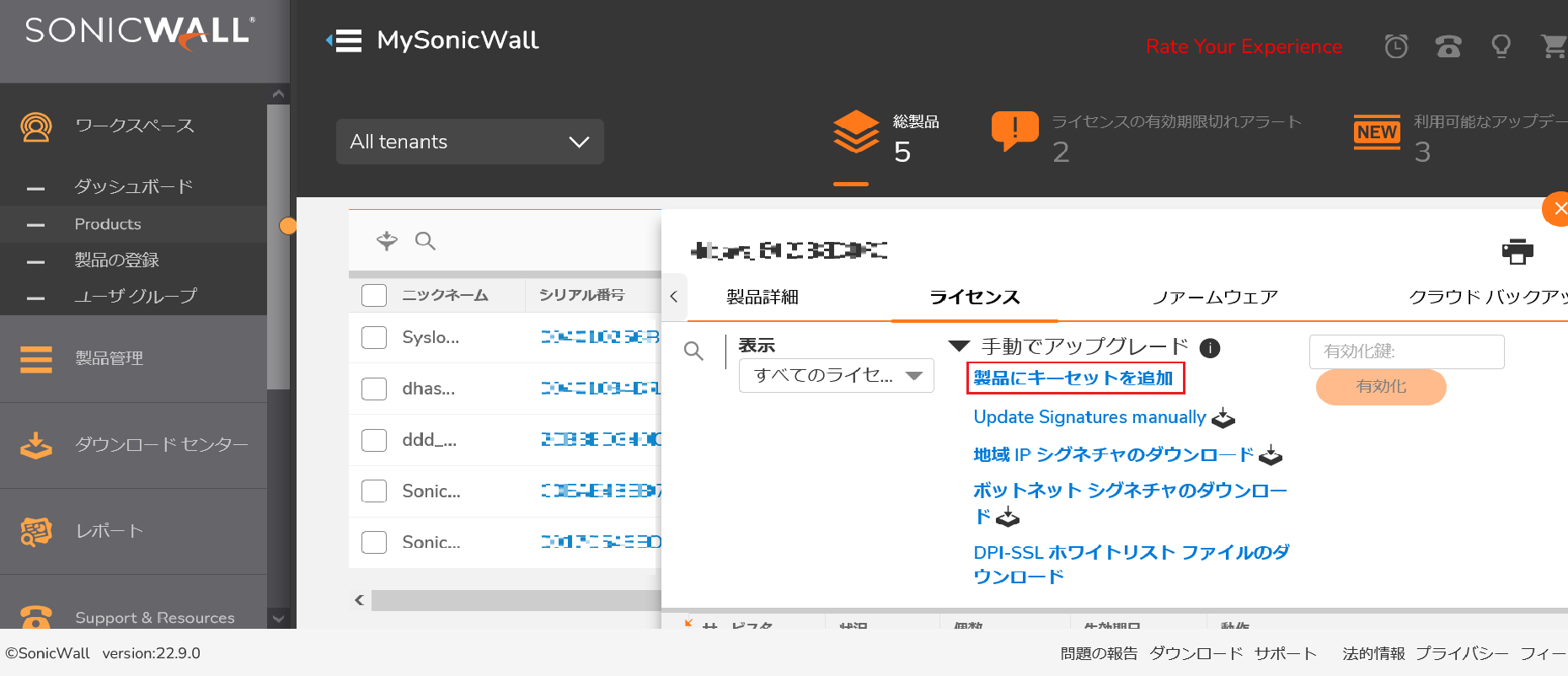This screenshot has height=676, width=1568.
Task: Open ダッシュボード in the sidebar
Action: [x=134, y=186]
